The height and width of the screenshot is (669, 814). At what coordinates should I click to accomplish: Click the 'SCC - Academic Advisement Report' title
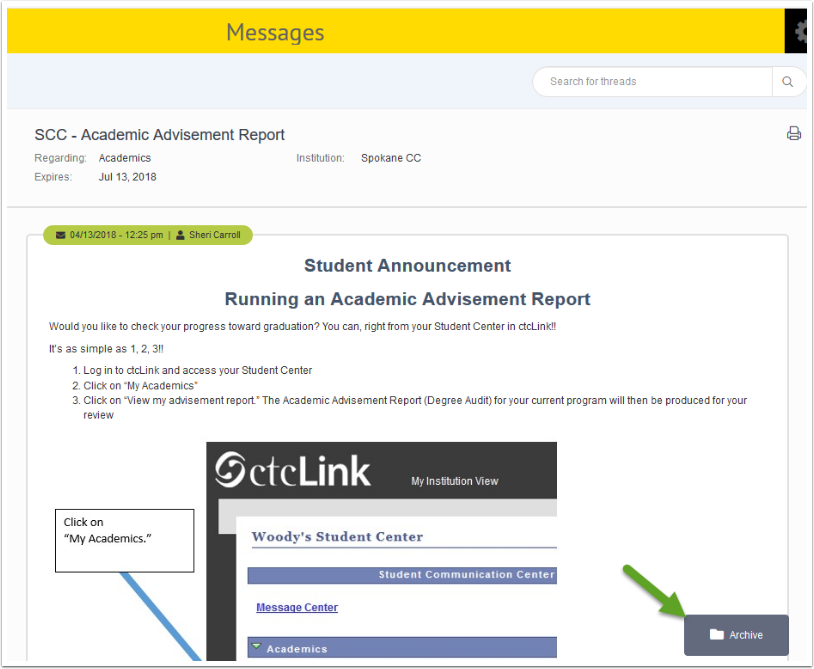click(x=159, y=135)
